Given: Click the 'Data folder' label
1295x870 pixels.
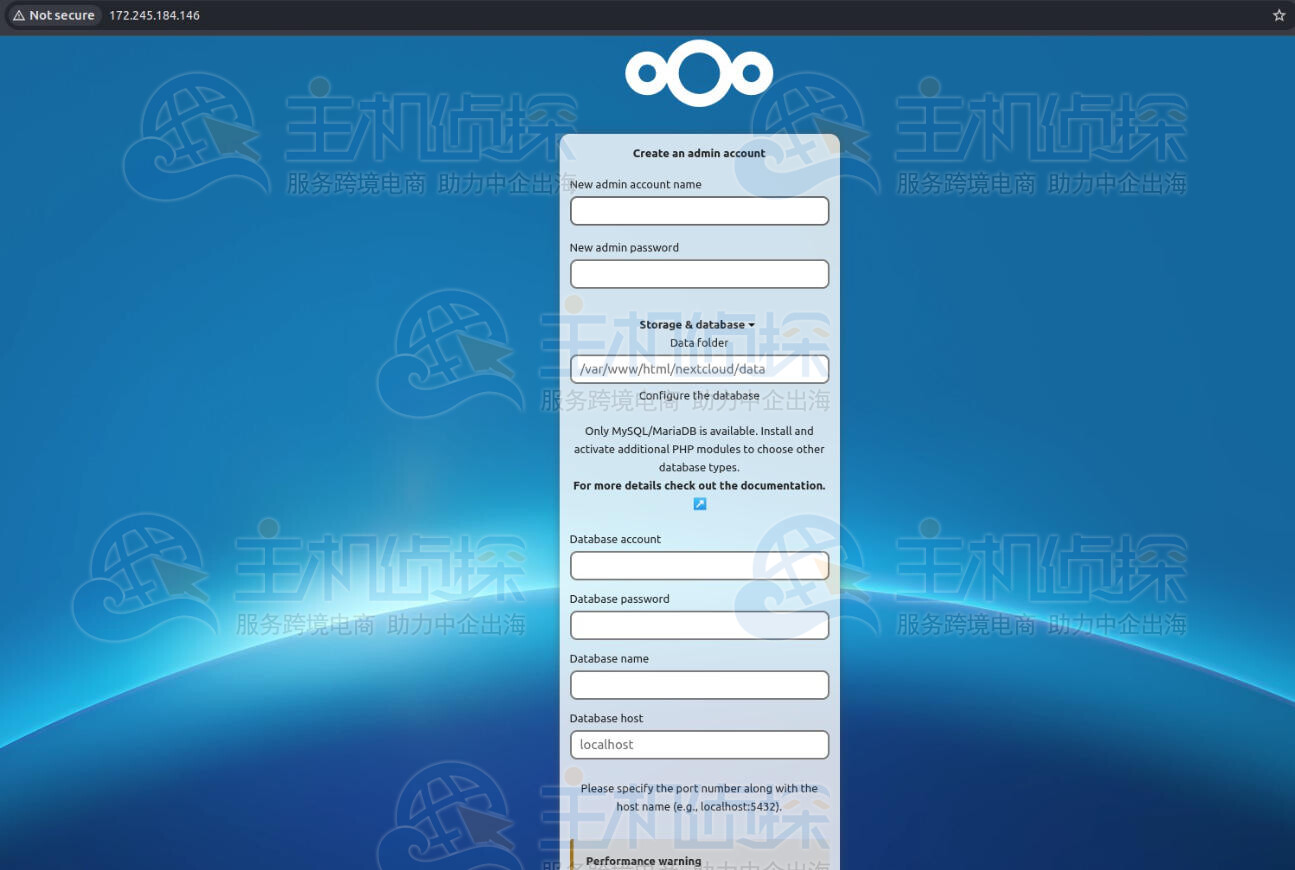Looking at the screenshot, I should [699, 342].
